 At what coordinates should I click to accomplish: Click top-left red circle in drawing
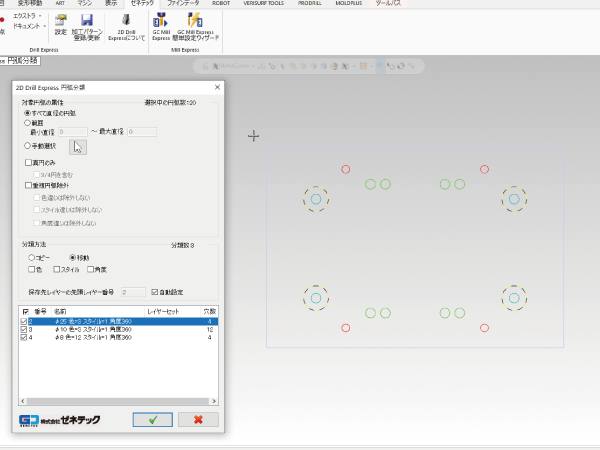[346, 170]
